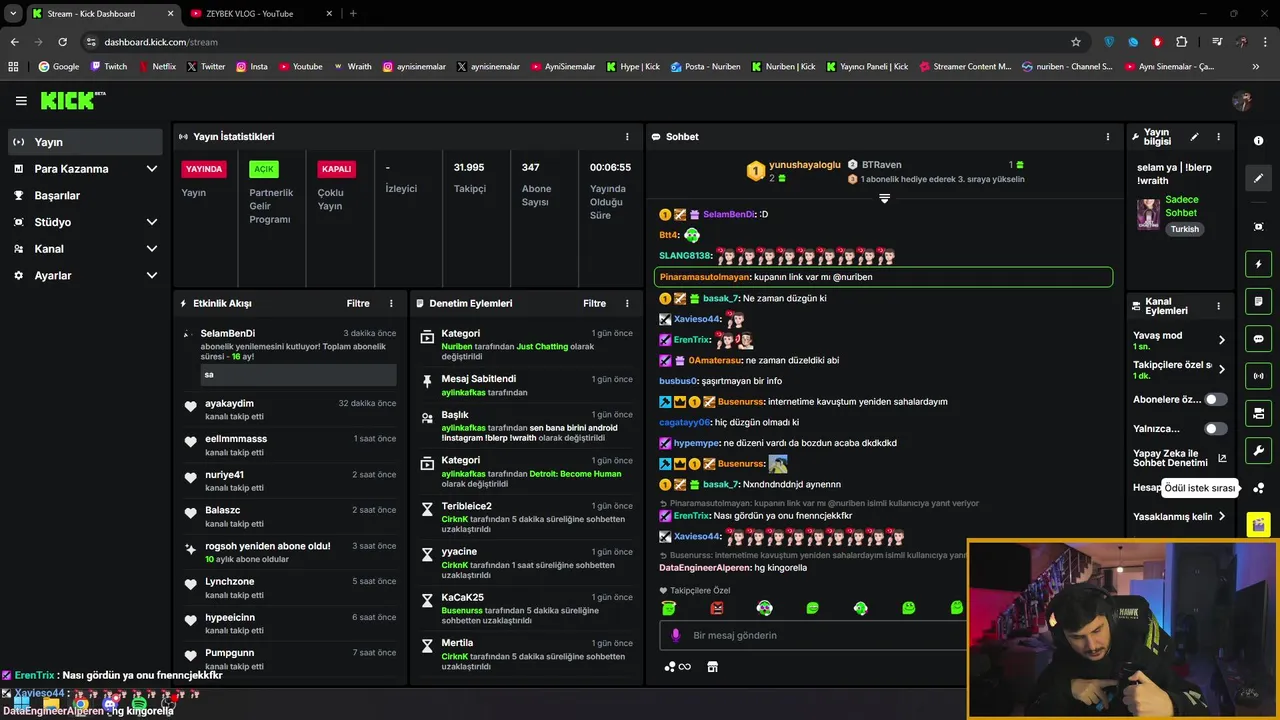The width and height of the screenshot is (1280, 720).
Task: Open the Yayıncı Paneli | Kick bookmark
Action: (x=866, y=67)
